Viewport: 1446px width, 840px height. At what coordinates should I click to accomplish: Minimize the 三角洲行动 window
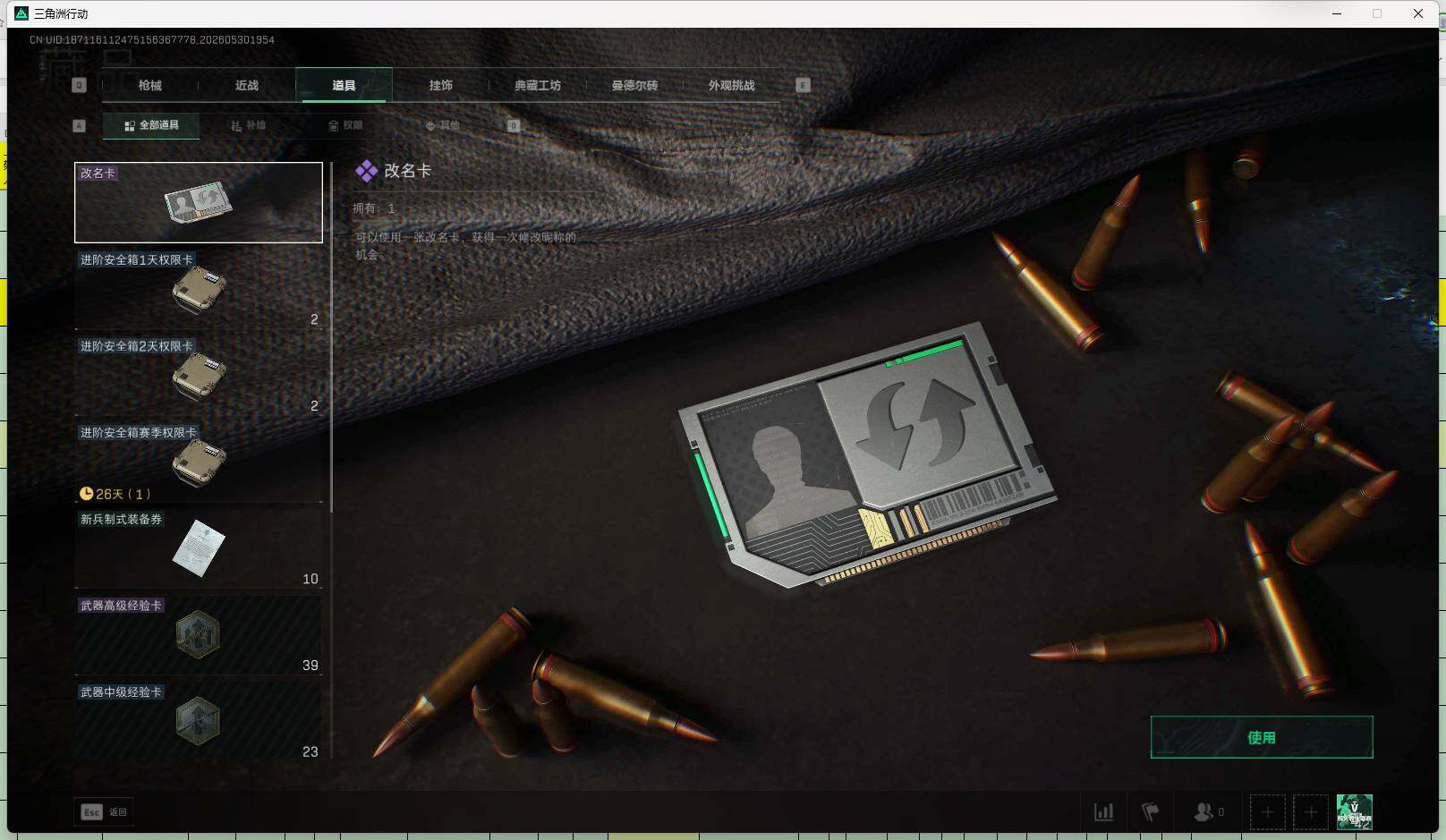(1337, 13)
